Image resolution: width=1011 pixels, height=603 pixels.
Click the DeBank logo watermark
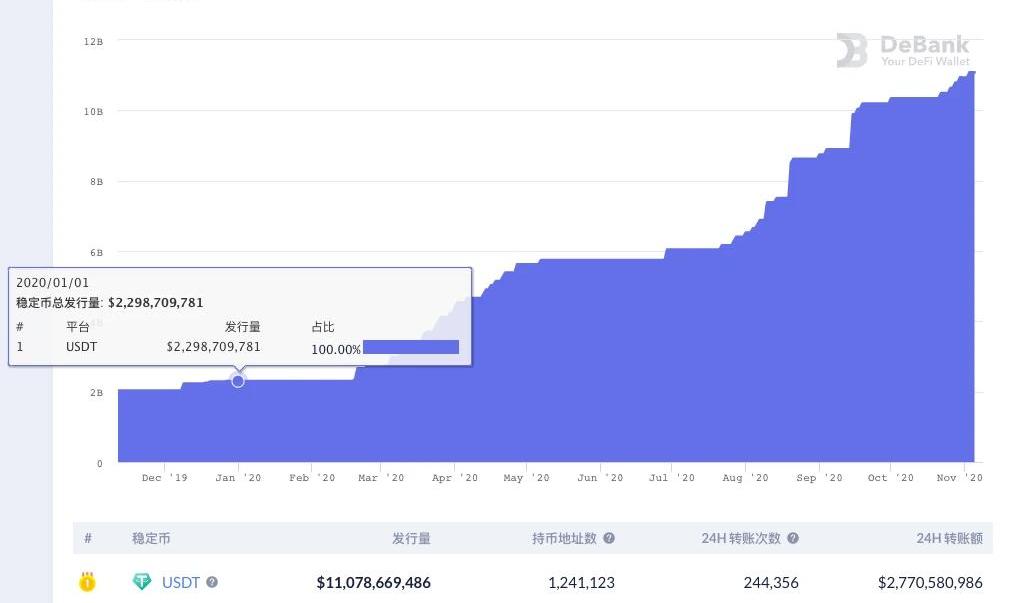coord(903,50)
